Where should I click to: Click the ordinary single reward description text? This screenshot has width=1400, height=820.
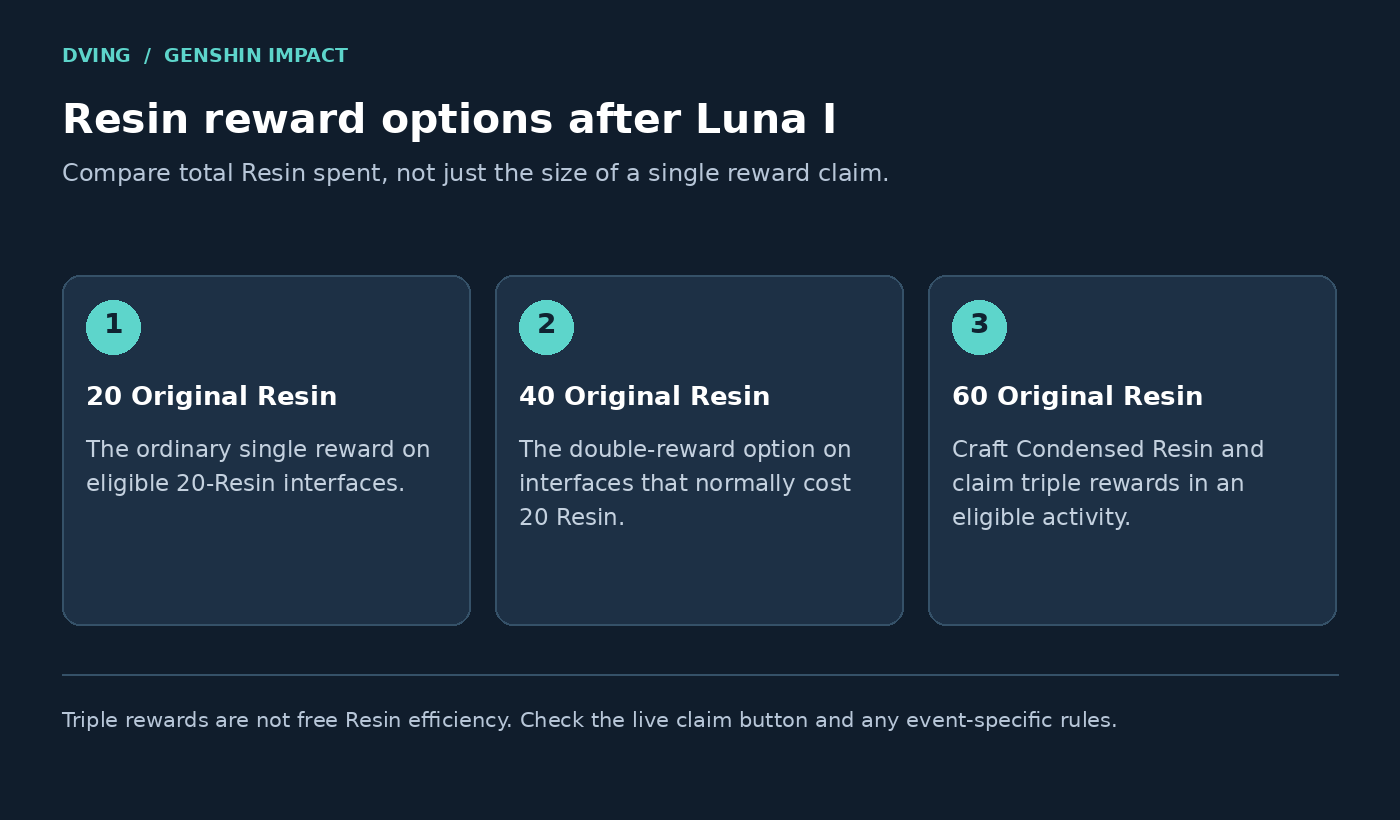258,467
